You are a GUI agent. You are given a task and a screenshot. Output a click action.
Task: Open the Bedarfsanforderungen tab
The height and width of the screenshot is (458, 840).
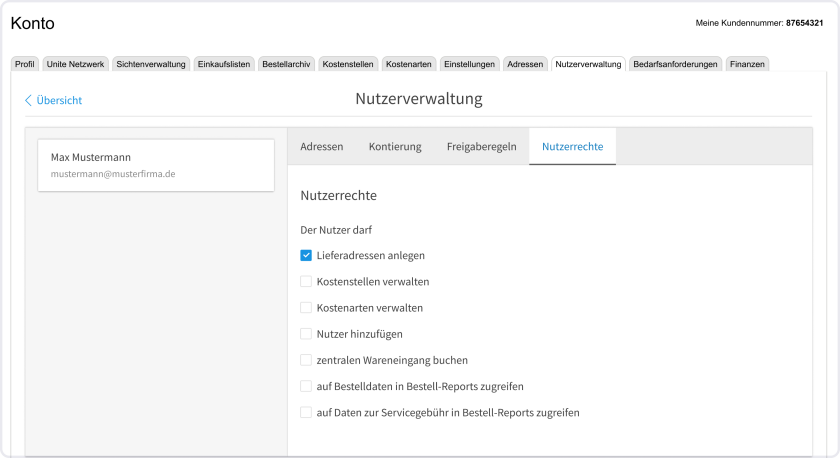[x=675, y=64]
